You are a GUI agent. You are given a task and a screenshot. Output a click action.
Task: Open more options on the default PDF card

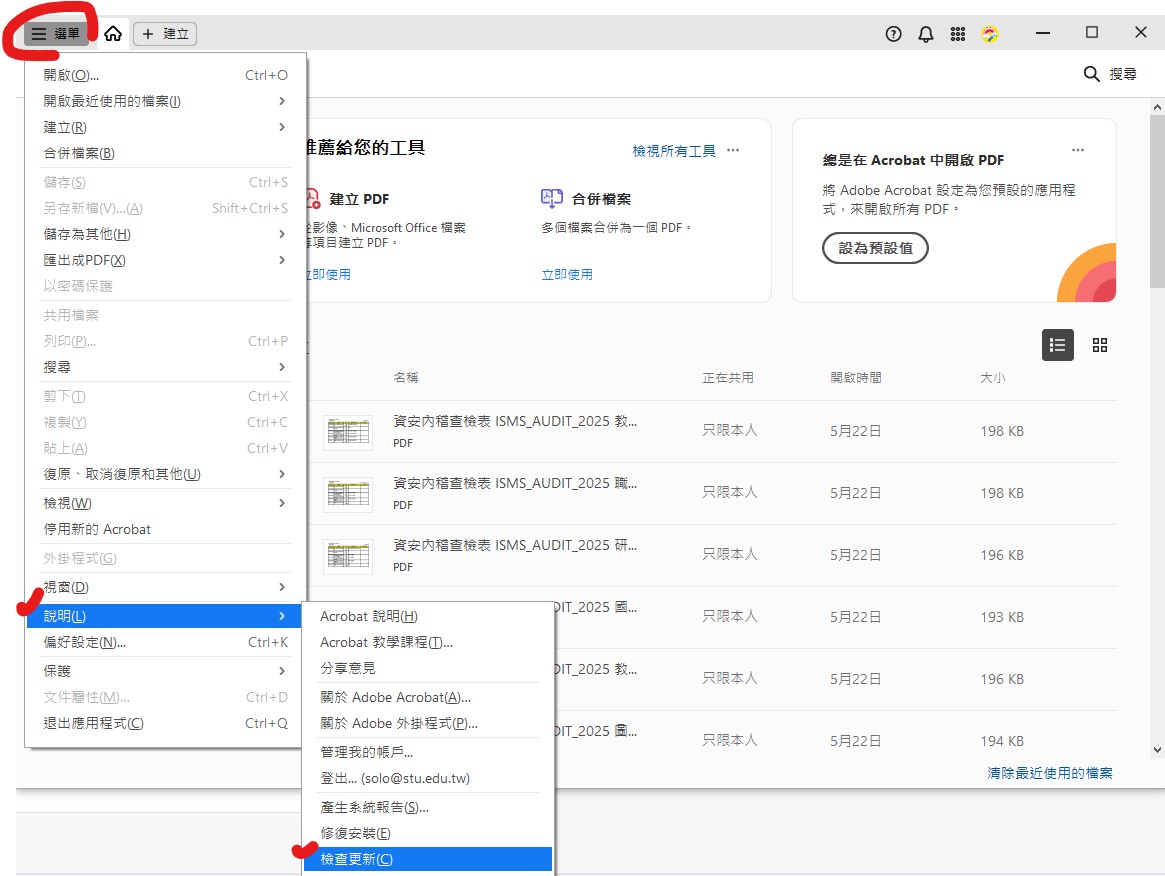click(1077, 150)
